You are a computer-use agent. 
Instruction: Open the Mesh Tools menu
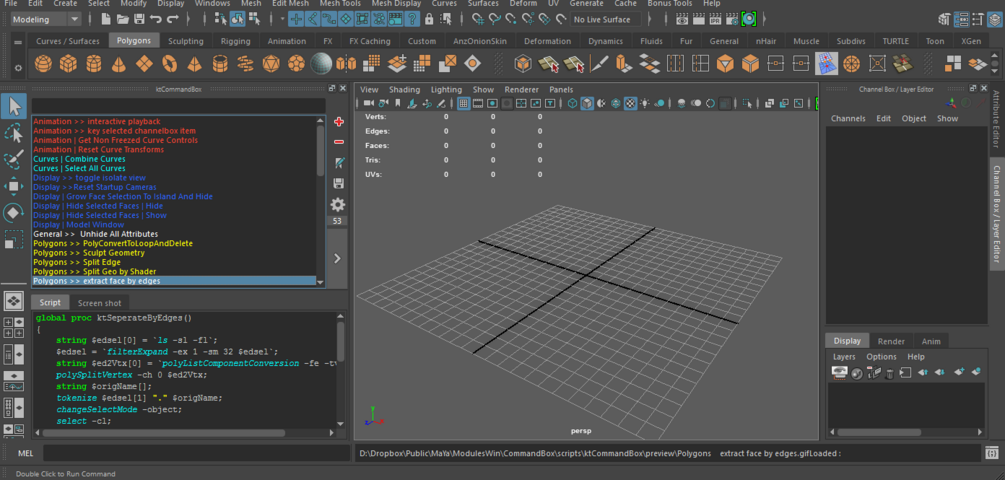(340, 4)
